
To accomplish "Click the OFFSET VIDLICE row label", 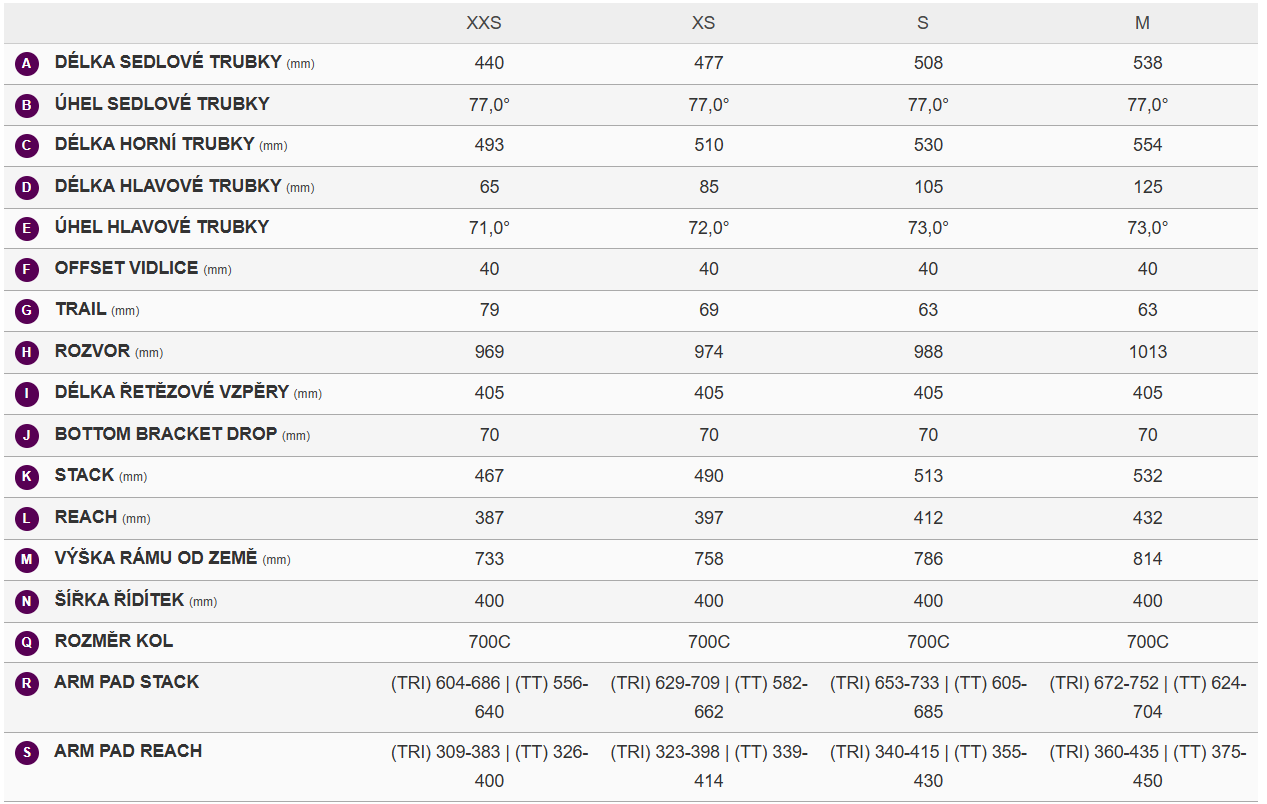I will tap(128, 268).
